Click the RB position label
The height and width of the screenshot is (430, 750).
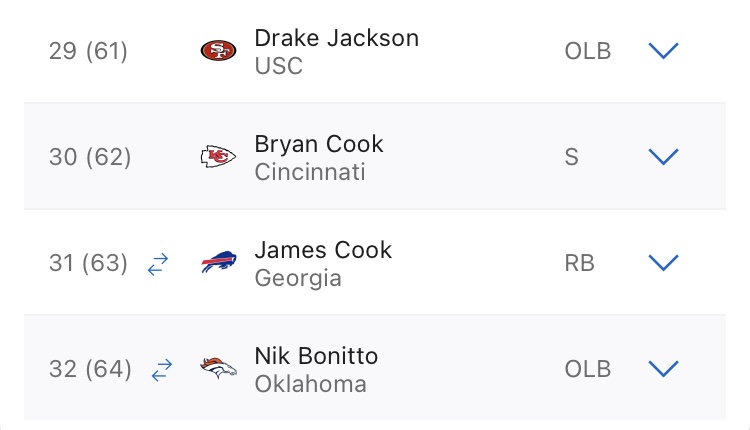[x=579, y=263]
